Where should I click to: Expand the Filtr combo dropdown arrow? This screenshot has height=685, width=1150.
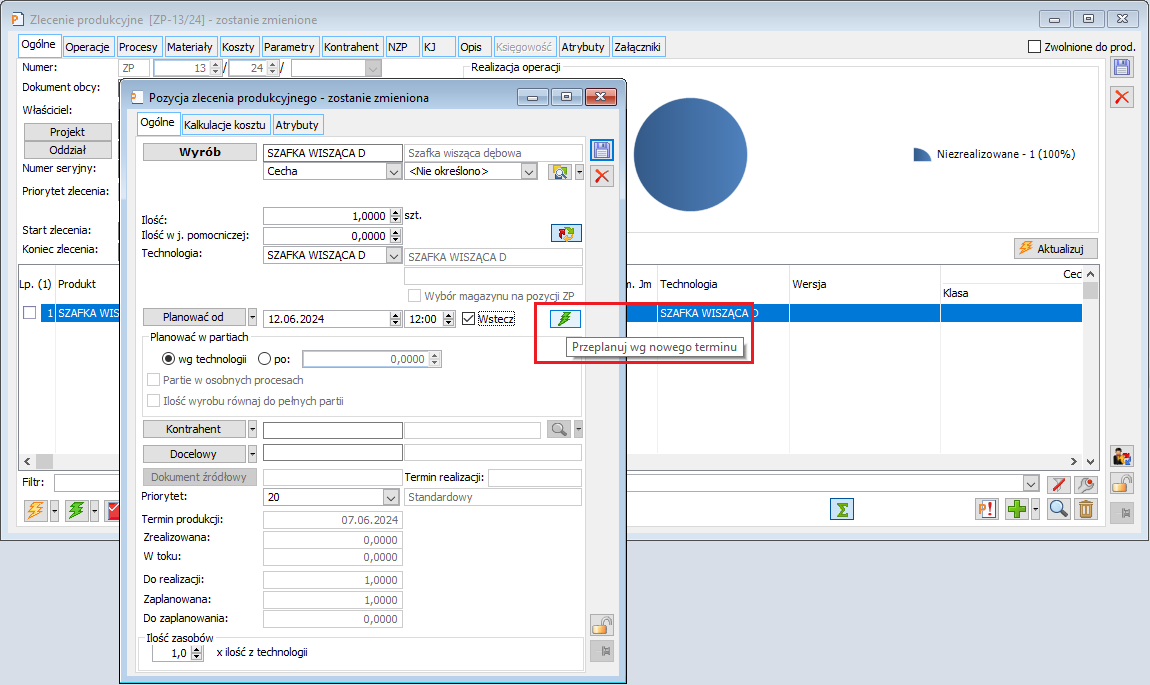[x=1031, y=484]
